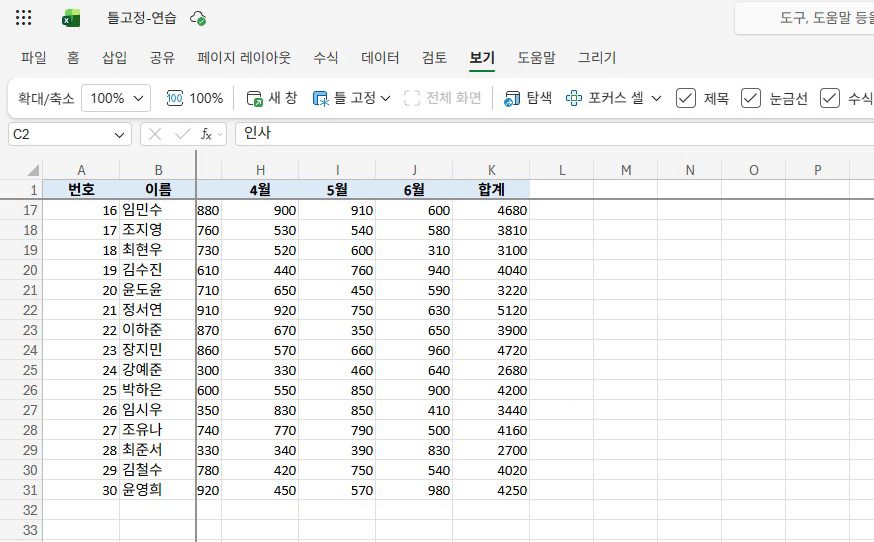This screenshot has width=874, height=542.
Task: Click the cell with name 박하은
Action: point(158,390)
